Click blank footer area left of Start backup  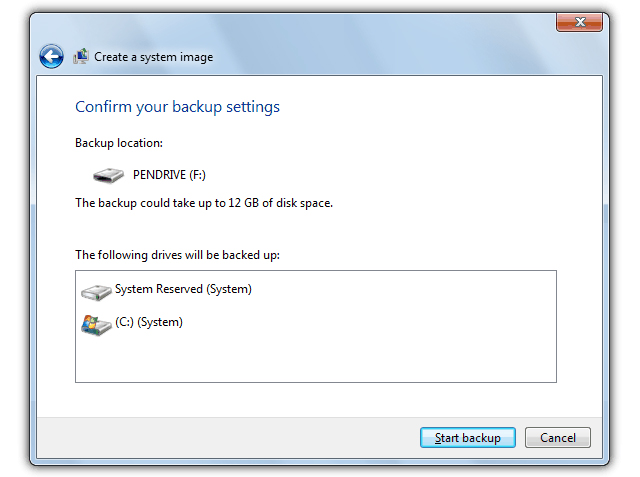click(220, 438)
